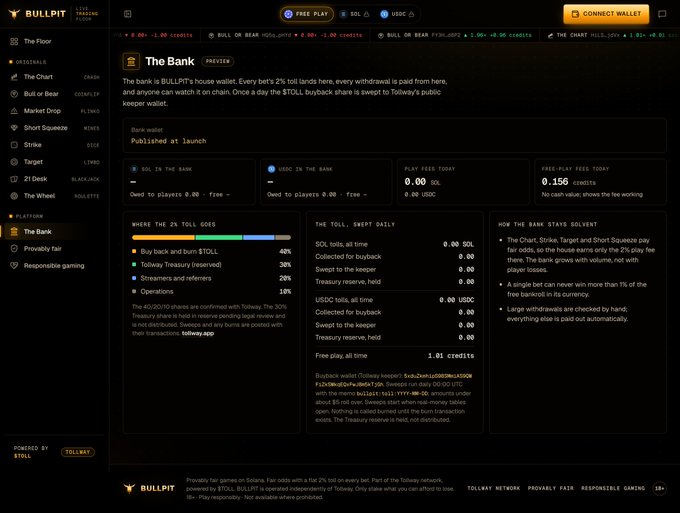Click the CONNECT WALLET button

pyautogui.click(x=606, y=14)
